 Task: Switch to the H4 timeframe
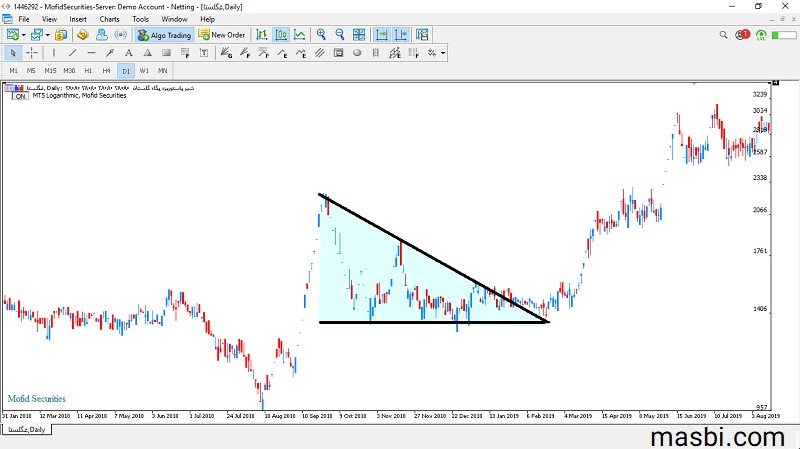tap(106, 70)
